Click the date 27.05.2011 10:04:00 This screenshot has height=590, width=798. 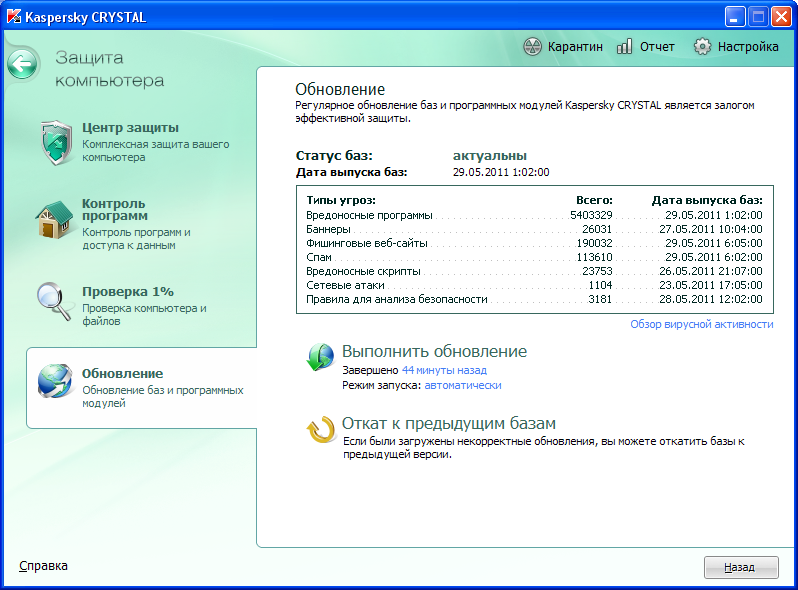(710, 229)
